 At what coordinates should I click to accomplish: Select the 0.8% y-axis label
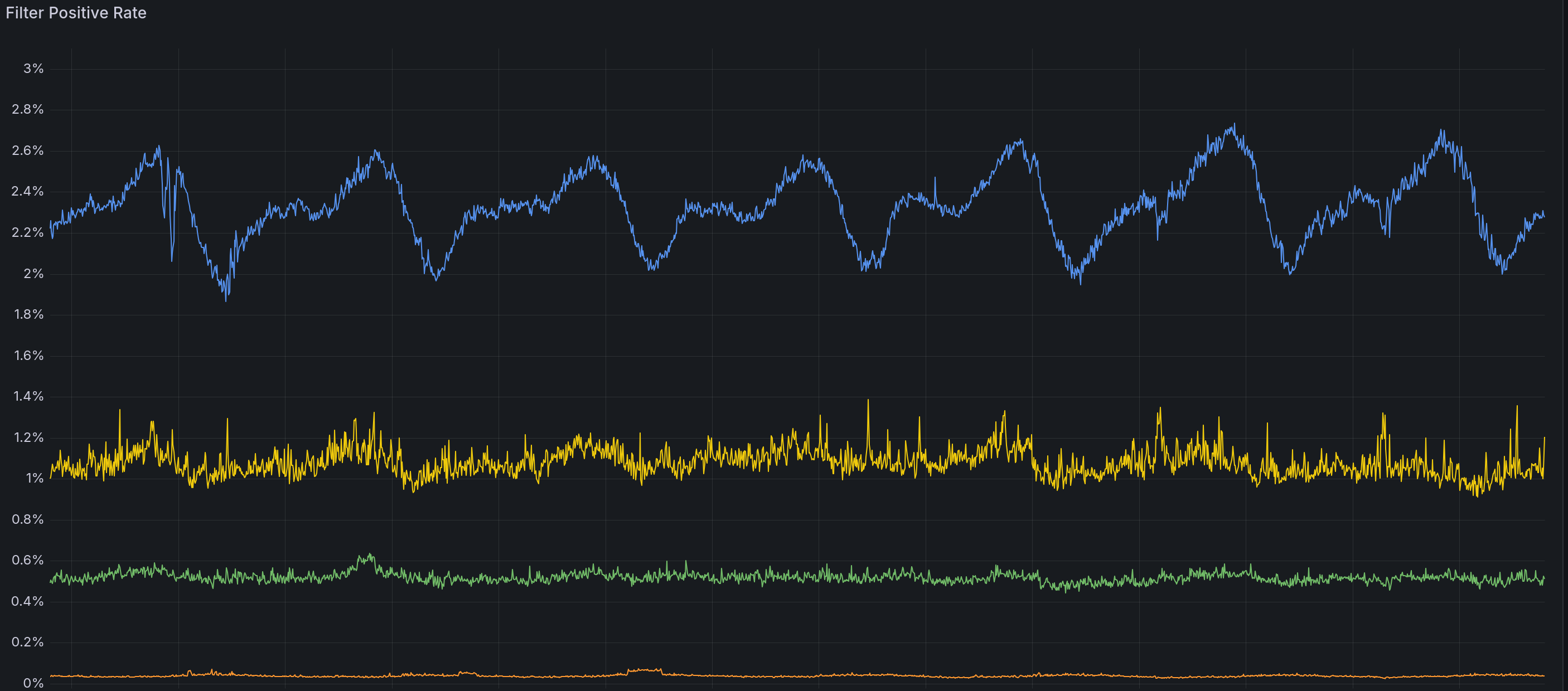click(28, 519)
